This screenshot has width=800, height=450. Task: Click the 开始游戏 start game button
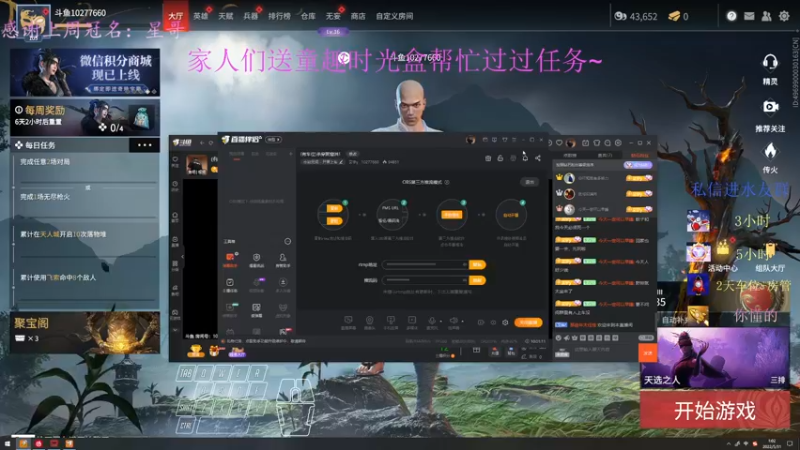(715, 410)
